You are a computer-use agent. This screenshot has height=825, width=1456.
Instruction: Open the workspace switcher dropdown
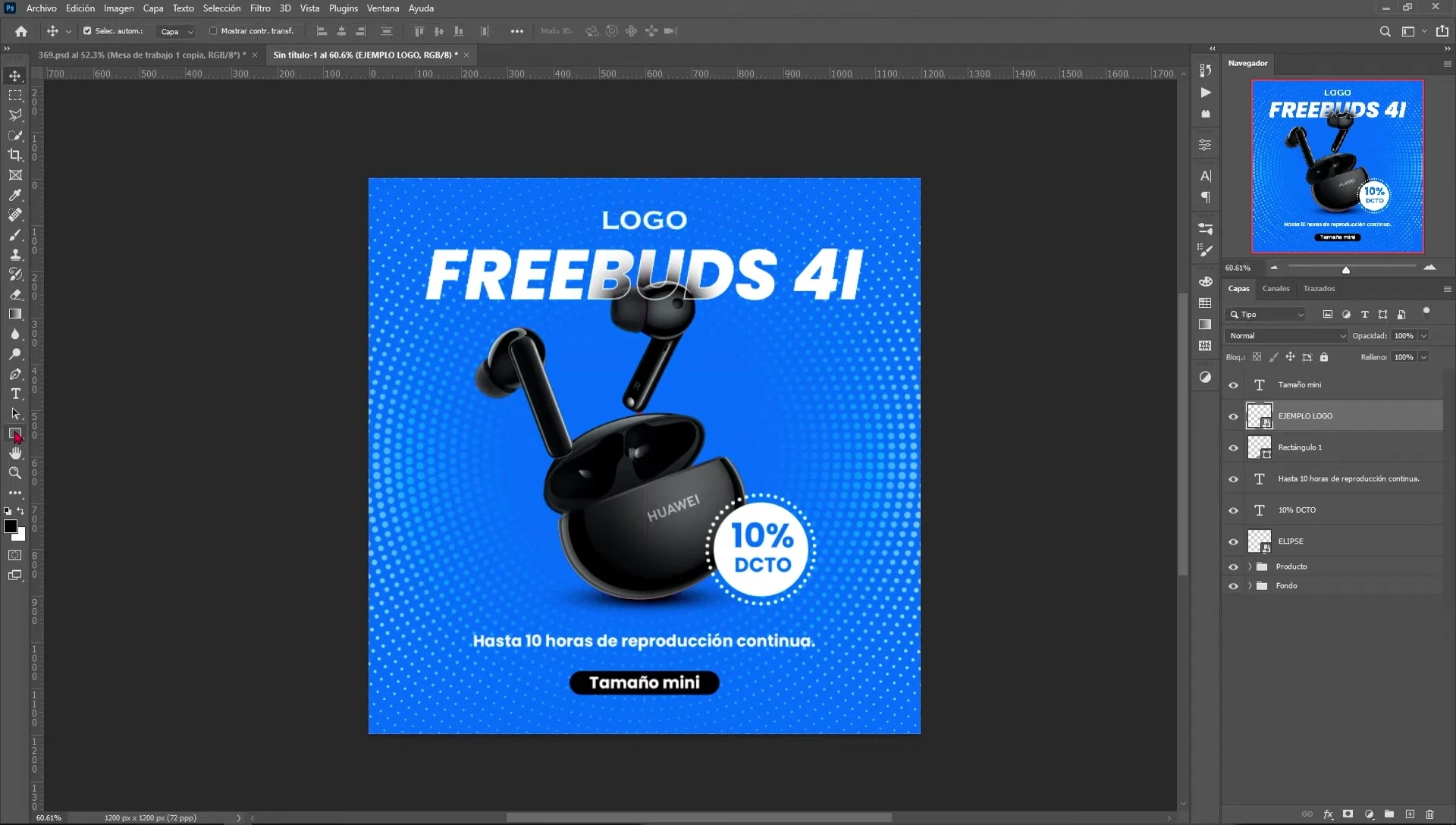click(x=1412, y=31)
